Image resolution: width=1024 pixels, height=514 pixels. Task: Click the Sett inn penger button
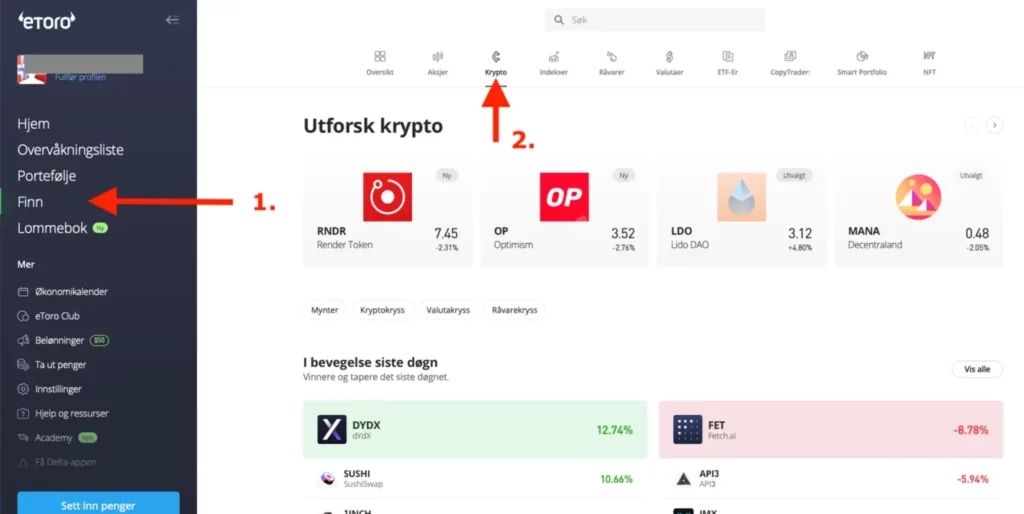98,504
